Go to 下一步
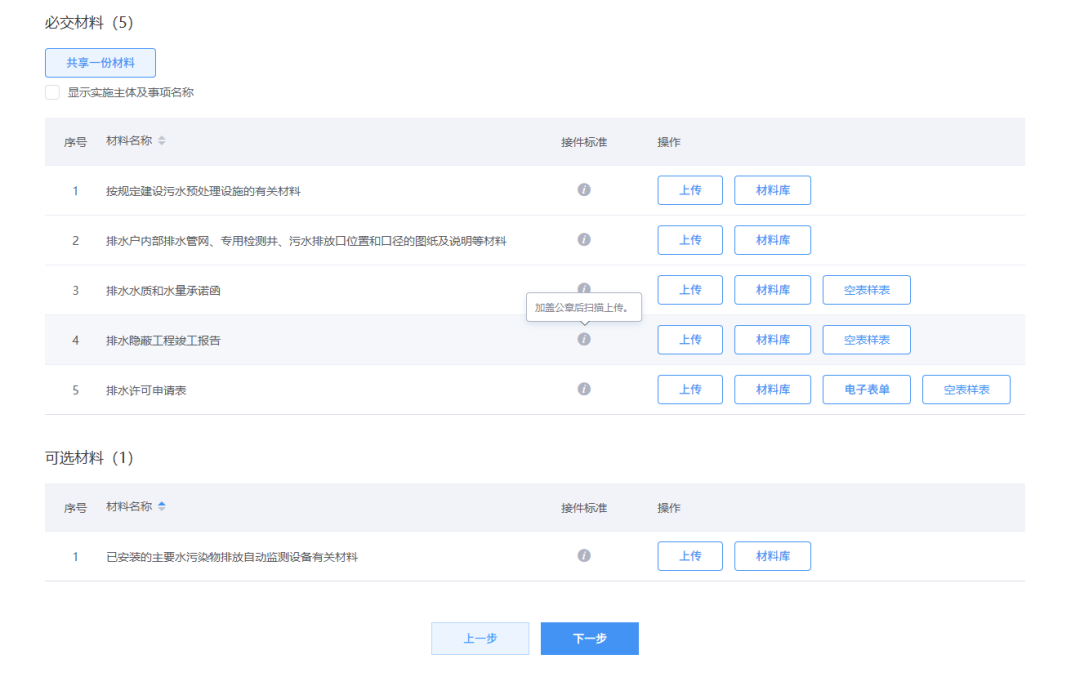The height and width of the screenshot is (677, 1080). pyautogui.click(x=589, y=639)
